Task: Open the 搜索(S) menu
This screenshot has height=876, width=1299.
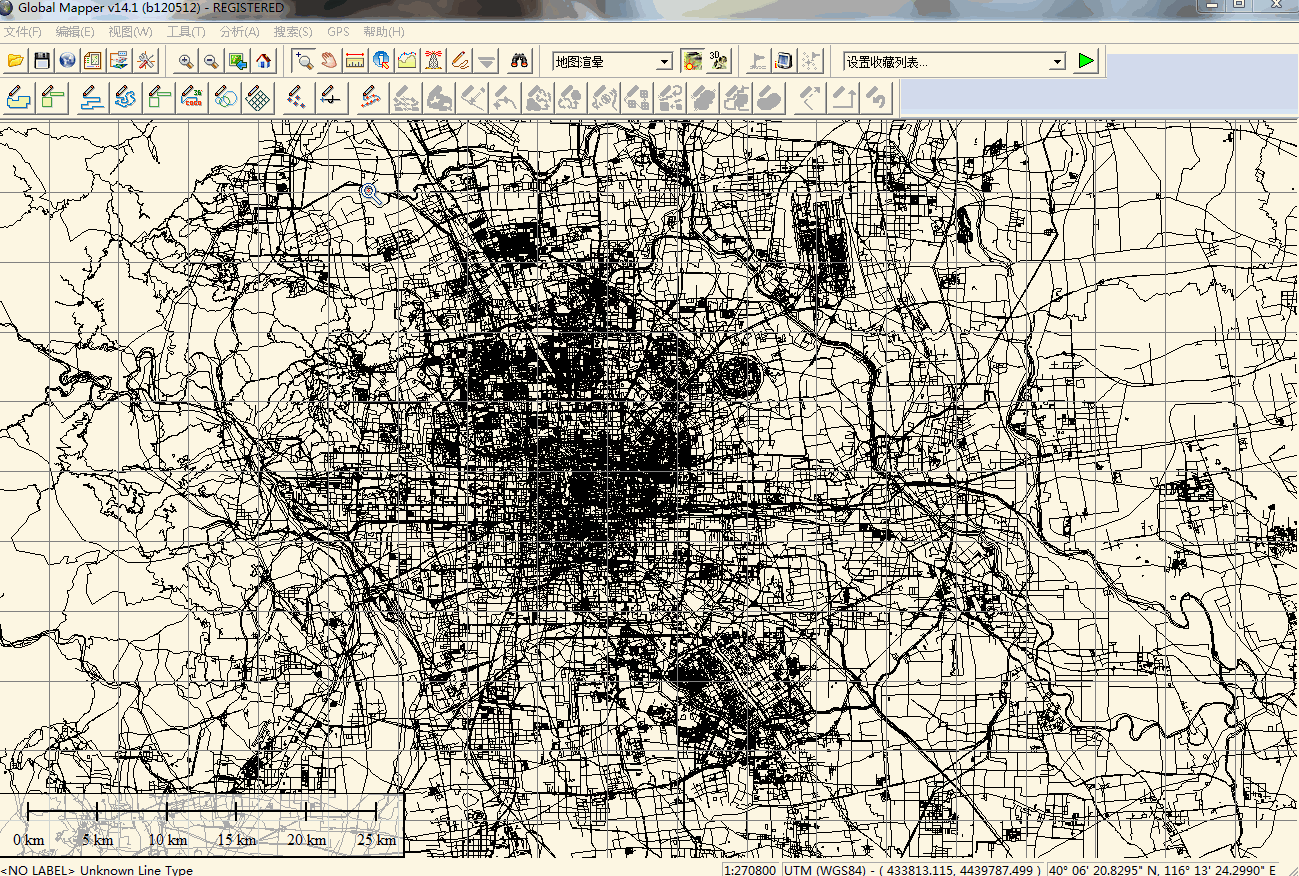Action: pyautogui.click(x=293, y=32)
